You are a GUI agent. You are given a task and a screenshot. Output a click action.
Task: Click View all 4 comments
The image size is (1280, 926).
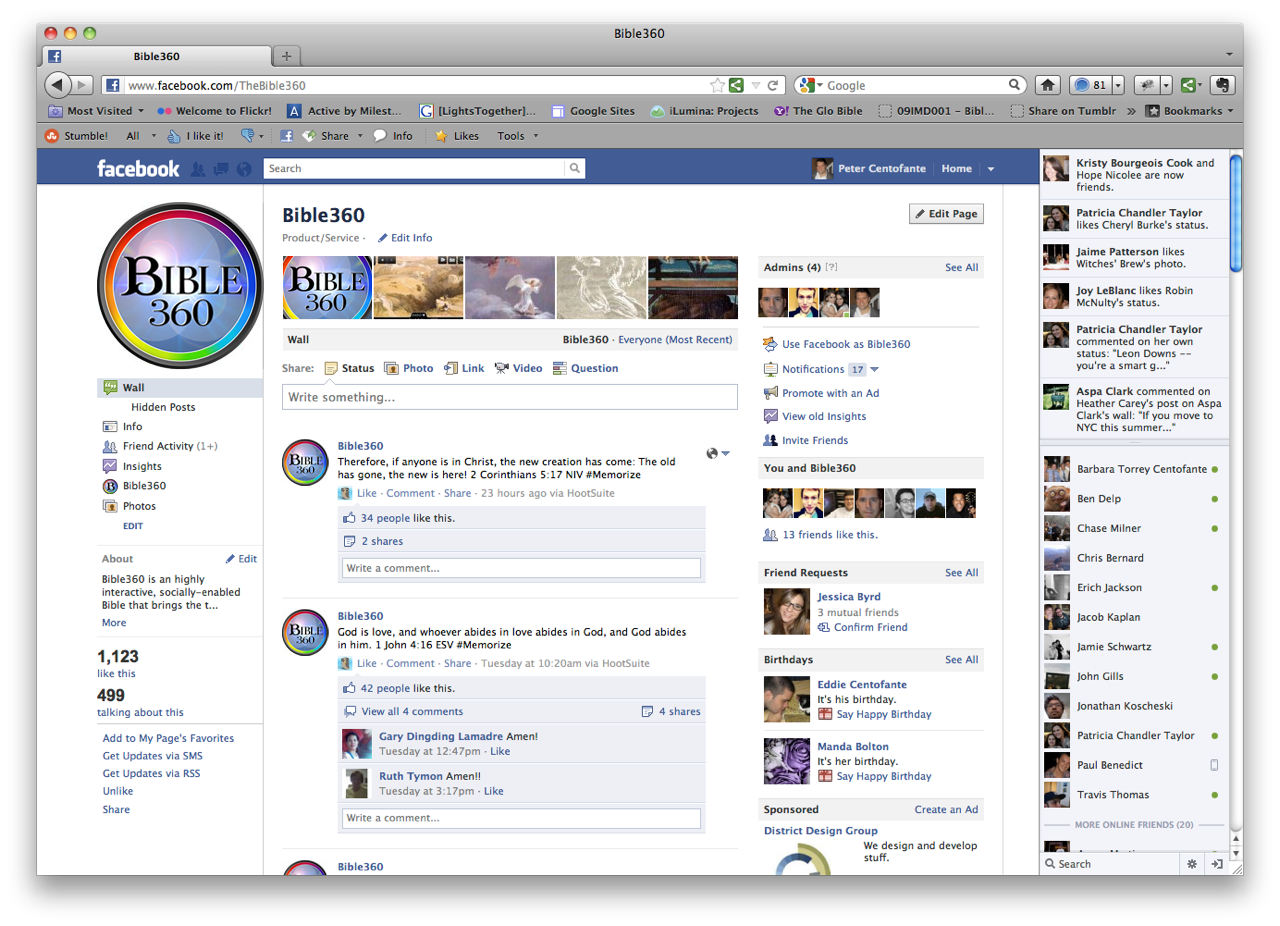click(403, 712)
